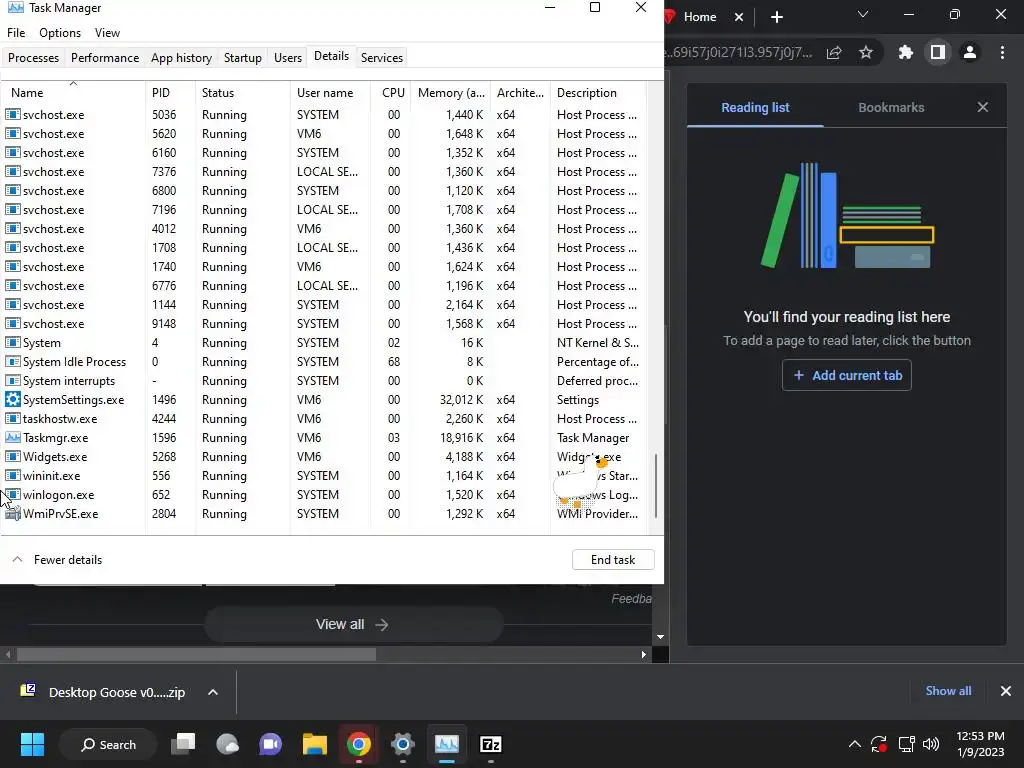1024x768 pixels.
Task: Open Desktop Goose download options chevron
Action: pyautogui.click(x=213, y=692)
